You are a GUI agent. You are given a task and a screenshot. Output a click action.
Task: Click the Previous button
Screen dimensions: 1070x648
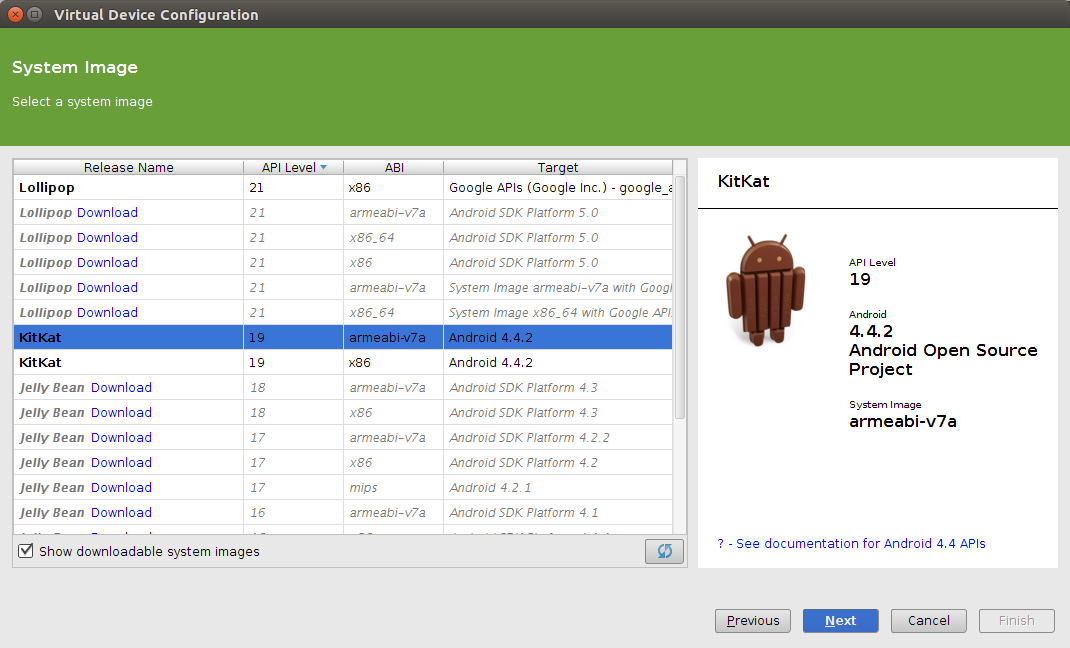[753, 621]
